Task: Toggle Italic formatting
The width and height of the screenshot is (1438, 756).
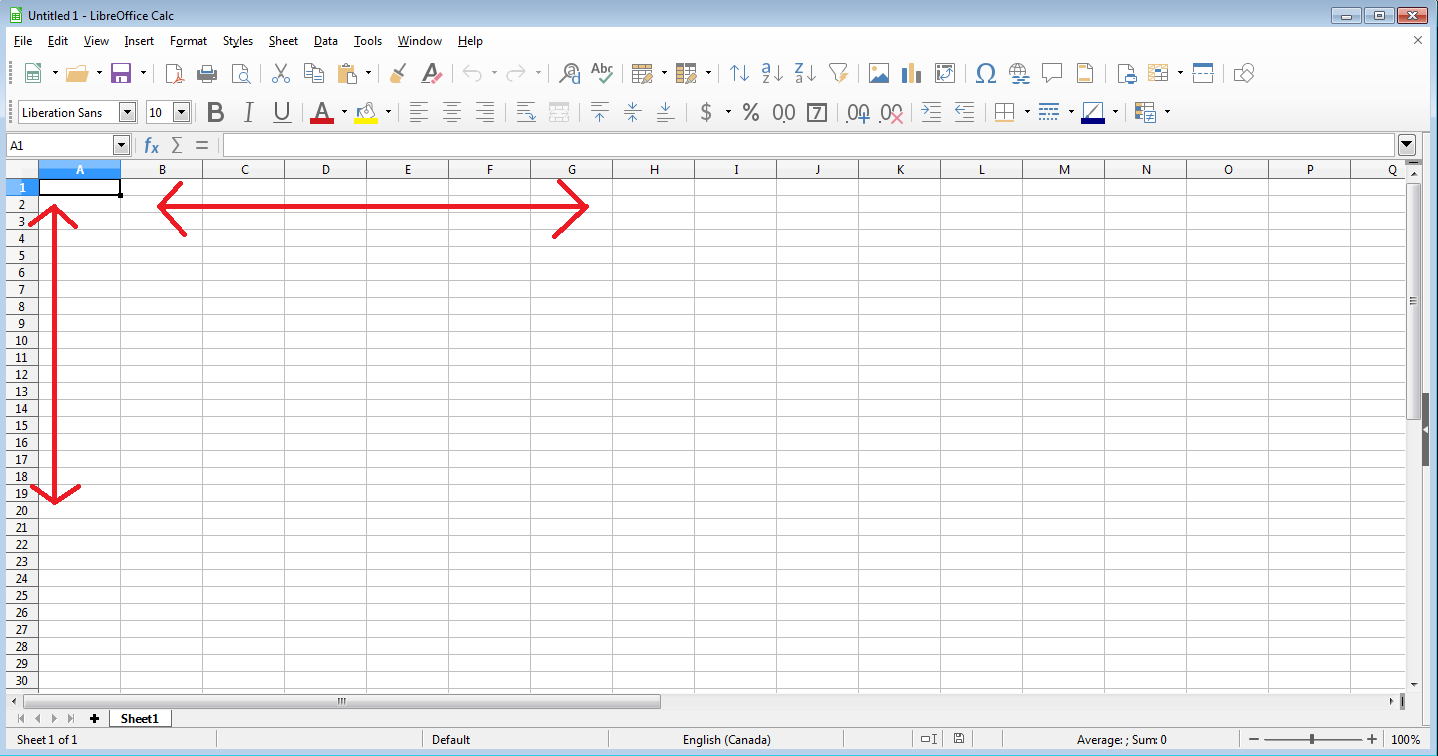Action: click(248, 112)
